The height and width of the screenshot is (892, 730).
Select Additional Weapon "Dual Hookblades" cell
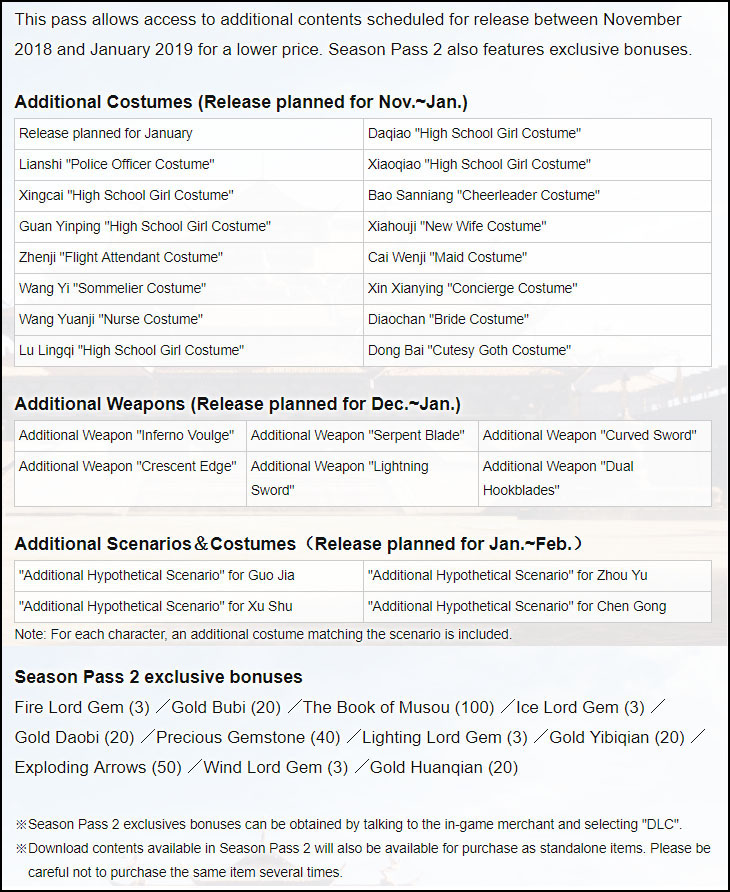tap(558, 478)
